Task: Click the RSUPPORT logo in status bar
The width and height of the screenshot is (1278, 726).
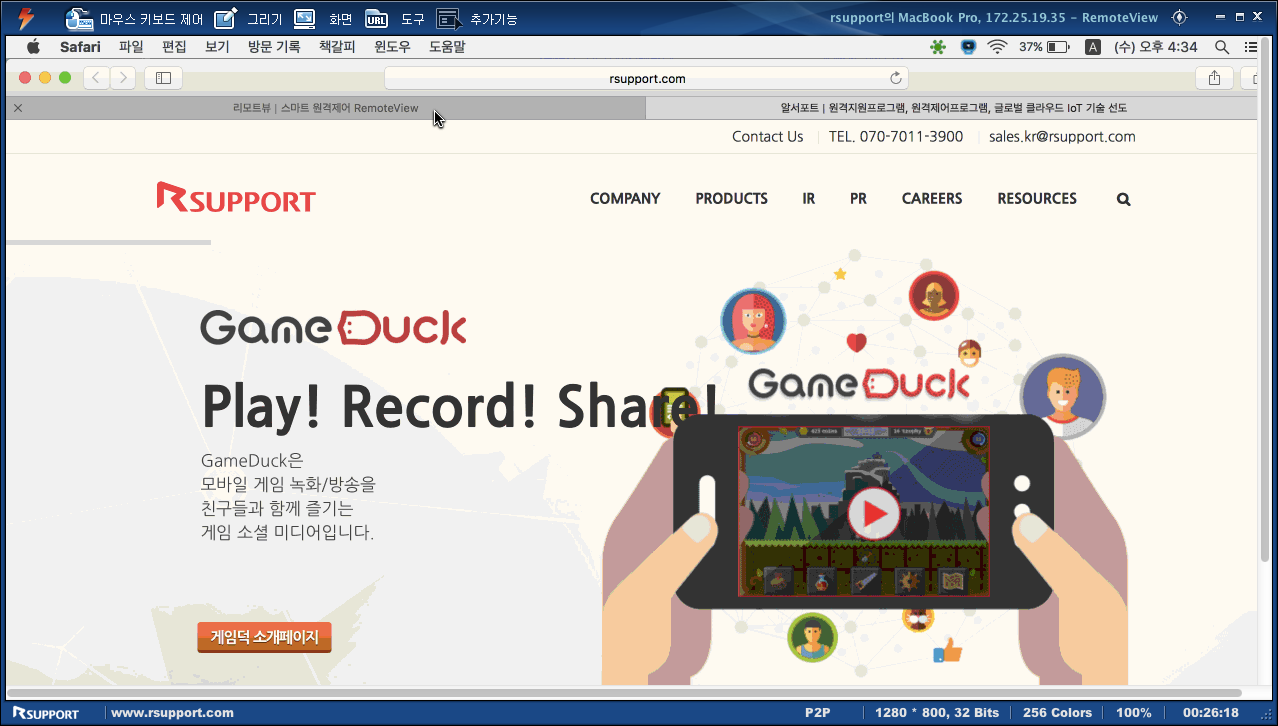Action: click(45, 713)
